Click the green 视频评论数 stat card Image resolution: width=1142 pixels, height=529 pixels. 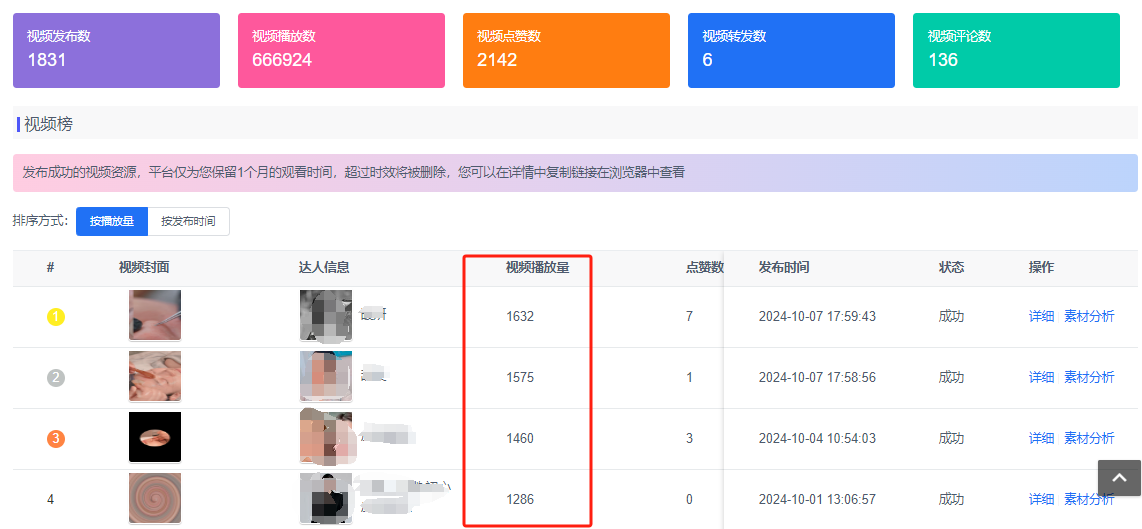pos(1016,50)
